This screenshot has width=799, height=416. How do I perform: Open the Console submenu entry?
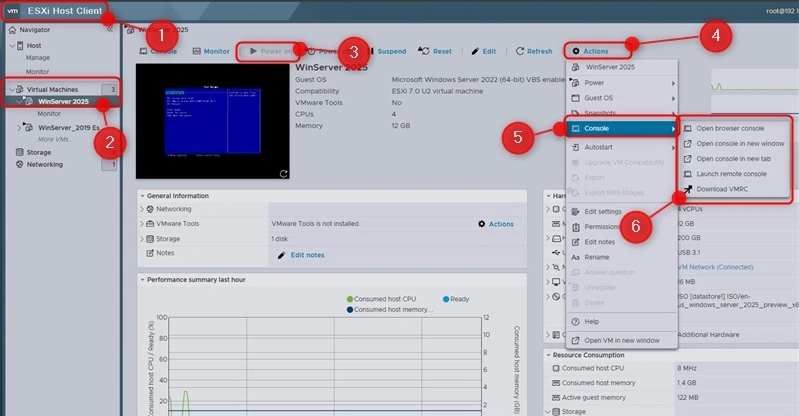click(622, 128)
